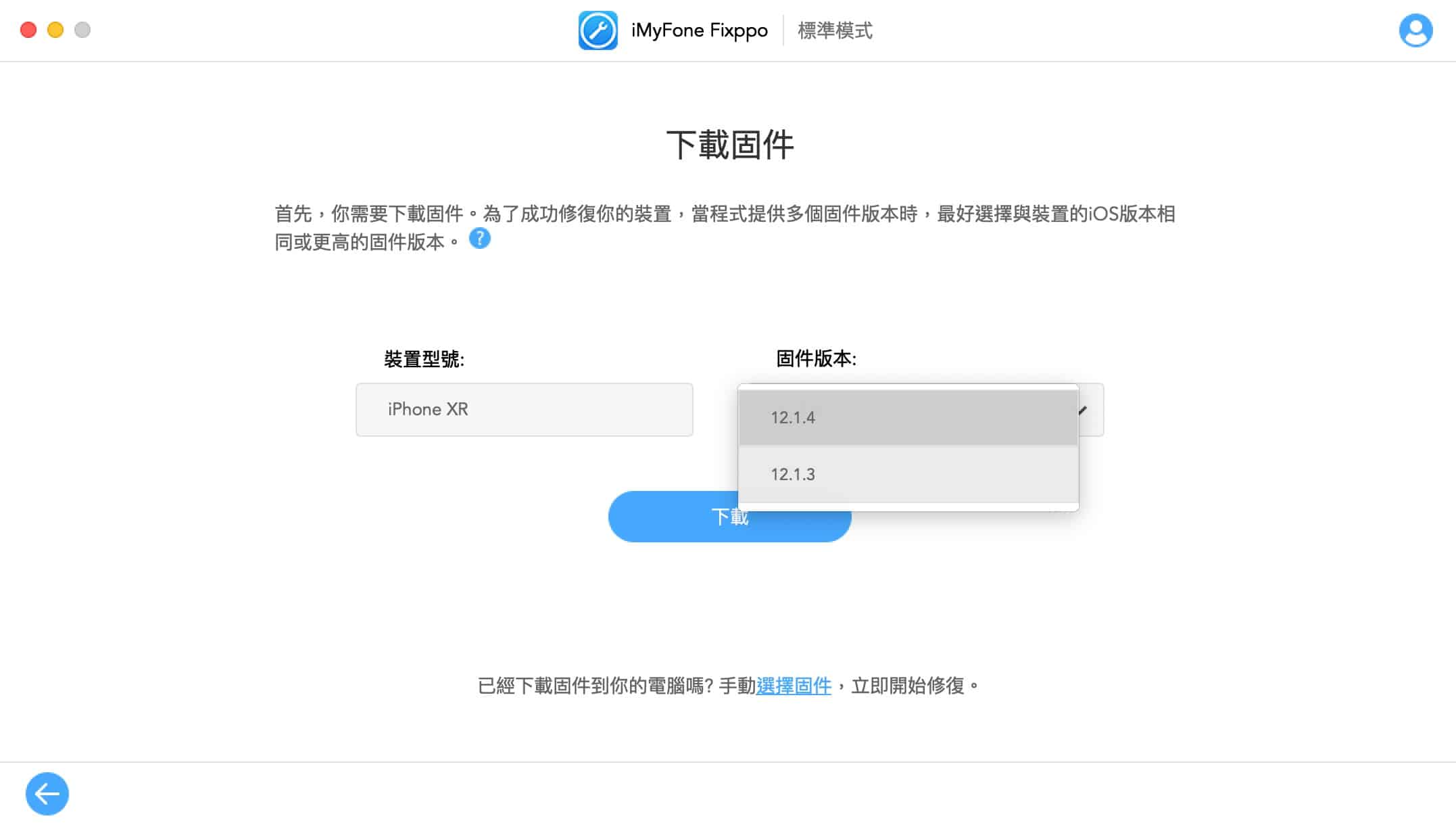Click the 固件版本 label
The height and width of the screenshot is (825, 1456).
pos(816,358)
